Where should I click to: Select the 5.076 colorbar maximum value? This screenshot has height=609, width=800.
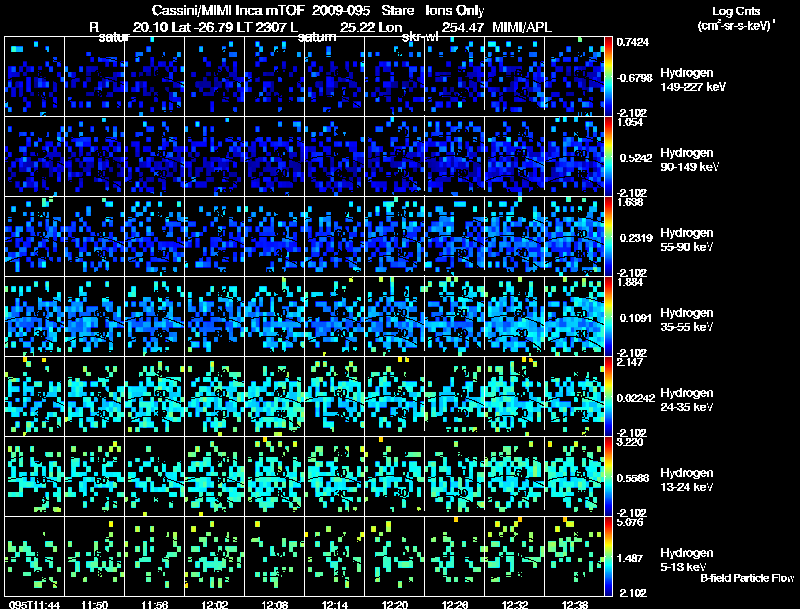(630, 522)
